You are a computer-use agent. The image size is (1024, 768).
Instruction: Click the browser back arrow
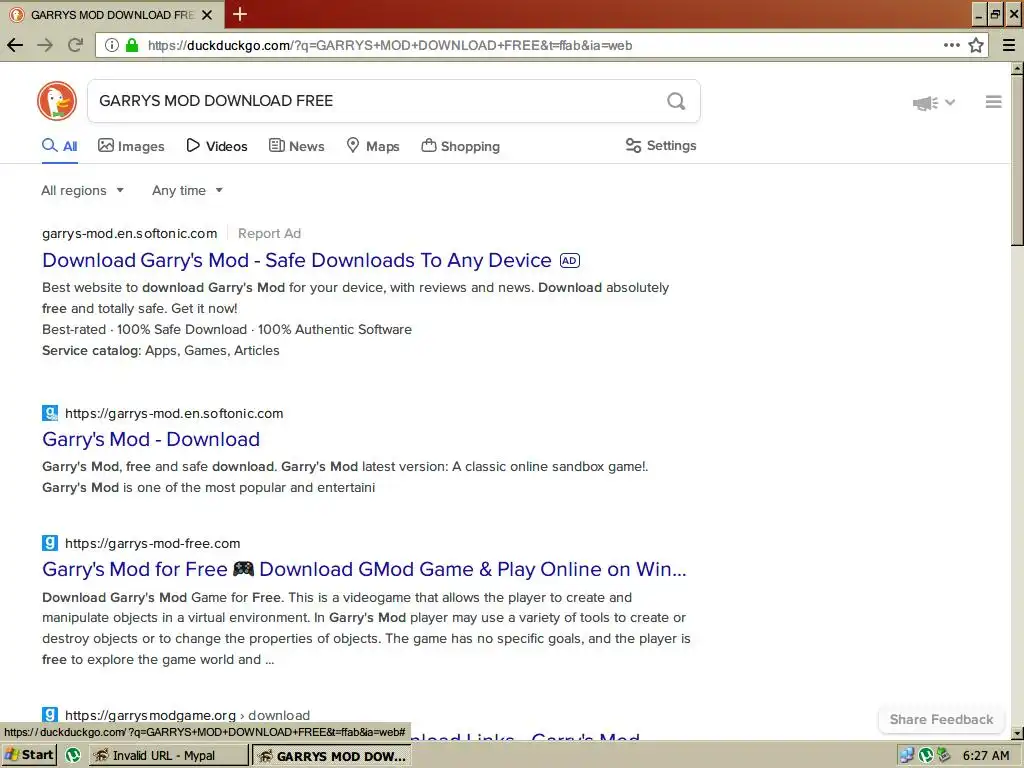(x=14, y=45)
